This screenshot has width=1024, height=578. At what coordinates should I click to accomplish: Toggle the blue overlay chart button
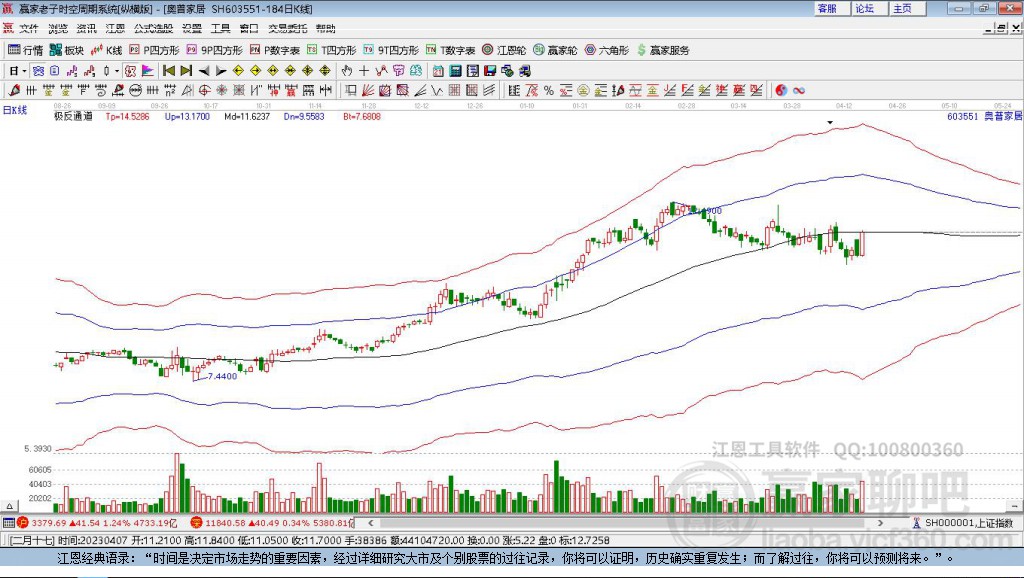[39, 71]
